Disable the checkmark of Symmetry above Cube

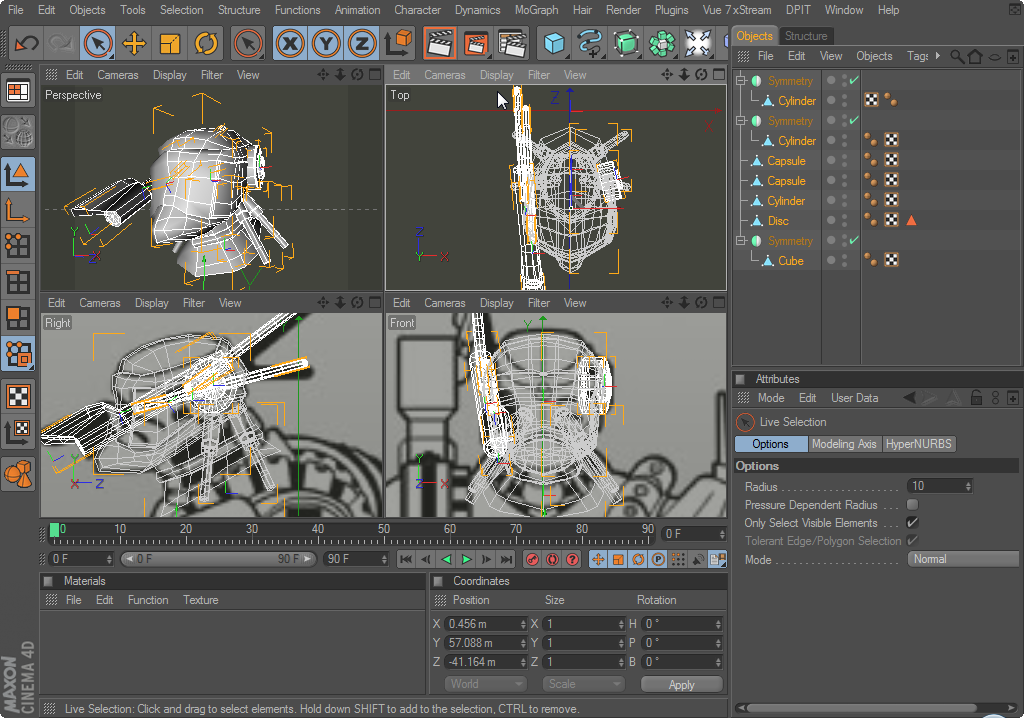[x=854, y=240]
